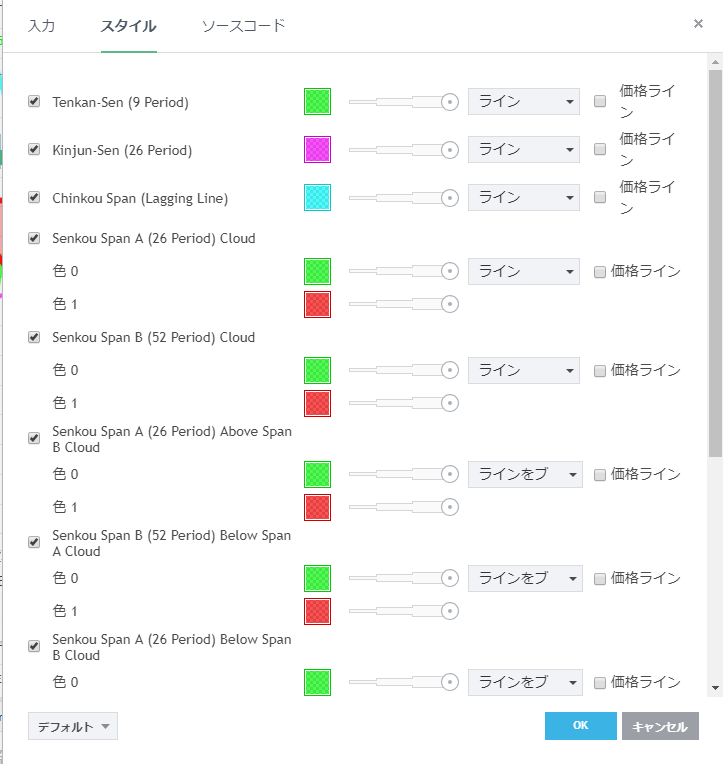The width and height of the screenshot is (723, 764).
Task: Disable Senkou Span B (52 Period) Cloud
Action: (x=34, y=338)
